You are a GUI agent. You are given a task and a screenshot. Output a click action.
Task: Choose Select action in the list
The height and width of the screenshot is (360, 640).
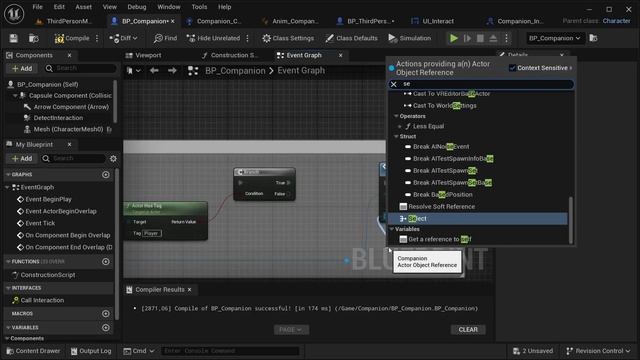(x=478, y=219)
